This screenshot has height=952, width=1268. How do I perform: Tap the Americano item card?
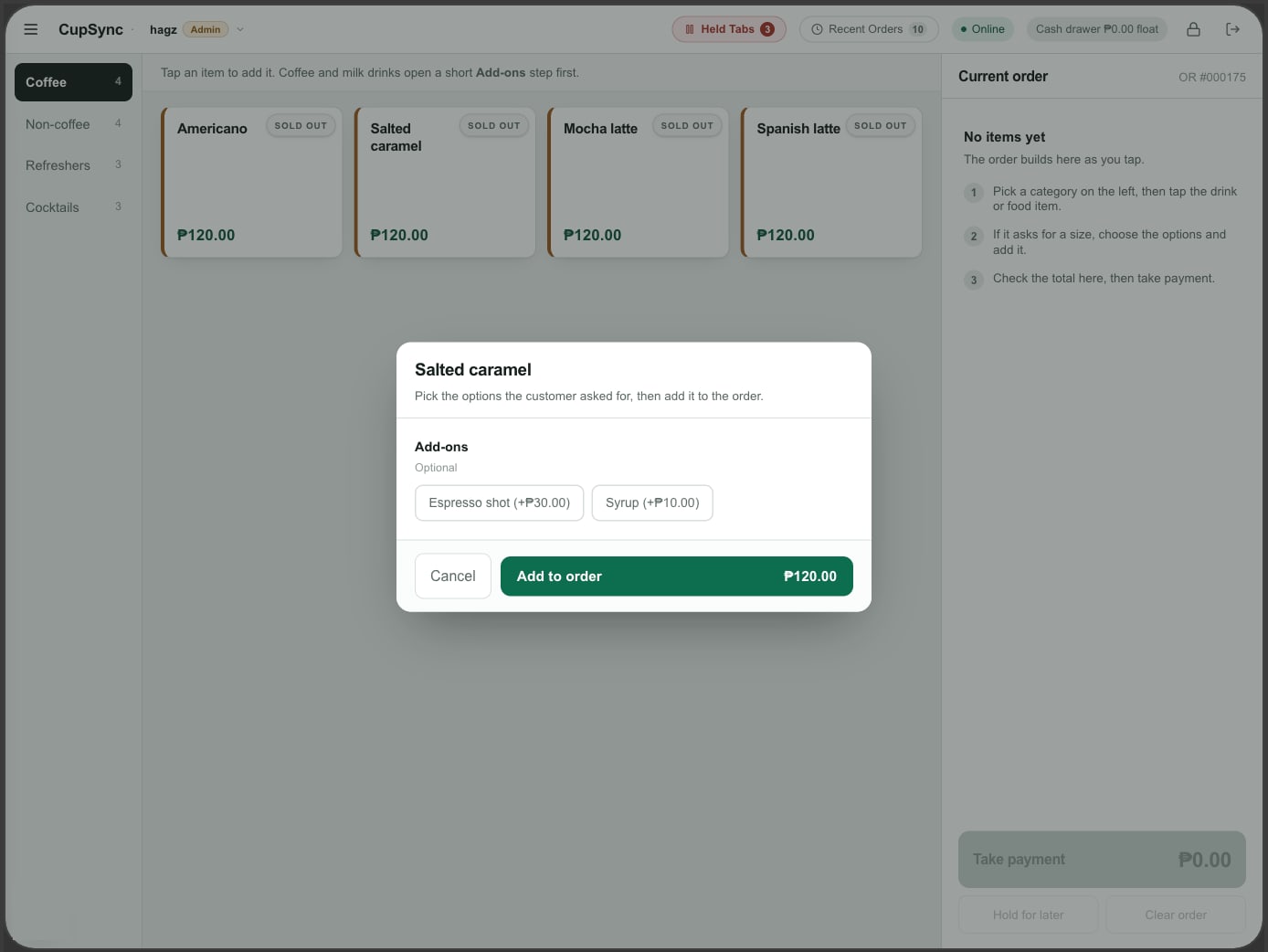point(251,183)
